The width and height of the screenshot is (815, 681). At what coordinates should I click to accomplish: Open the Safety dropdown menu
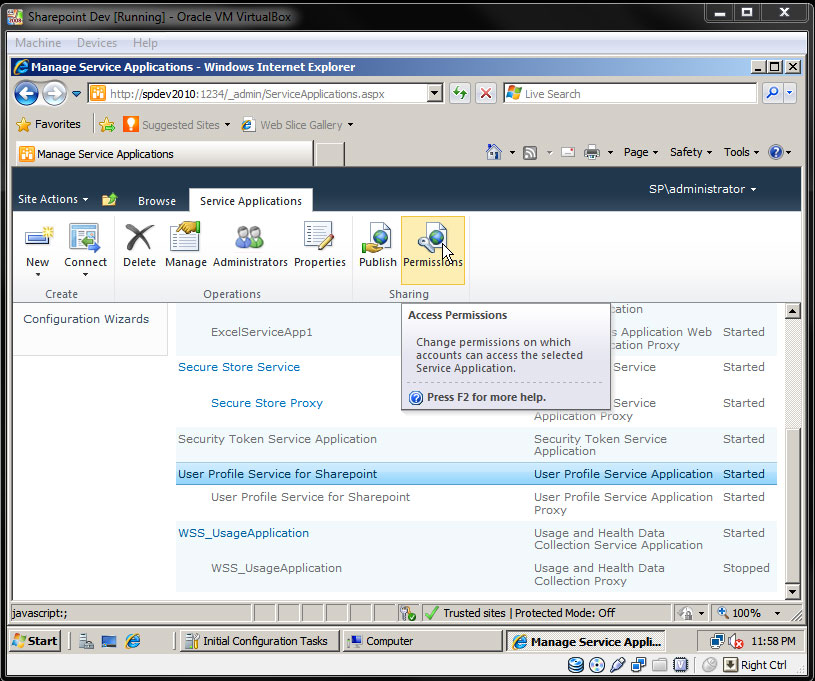pos(690,152)
